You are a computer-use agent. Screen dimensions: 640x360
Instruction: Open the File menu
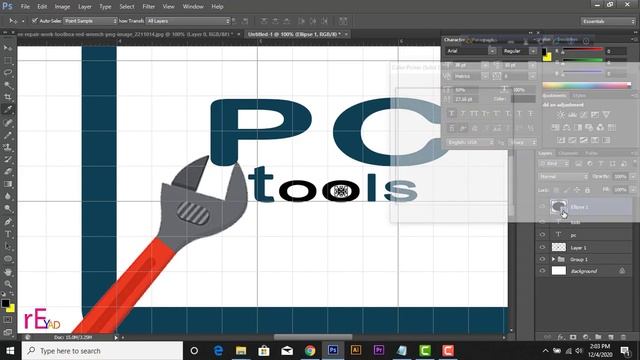click(25, 7)
